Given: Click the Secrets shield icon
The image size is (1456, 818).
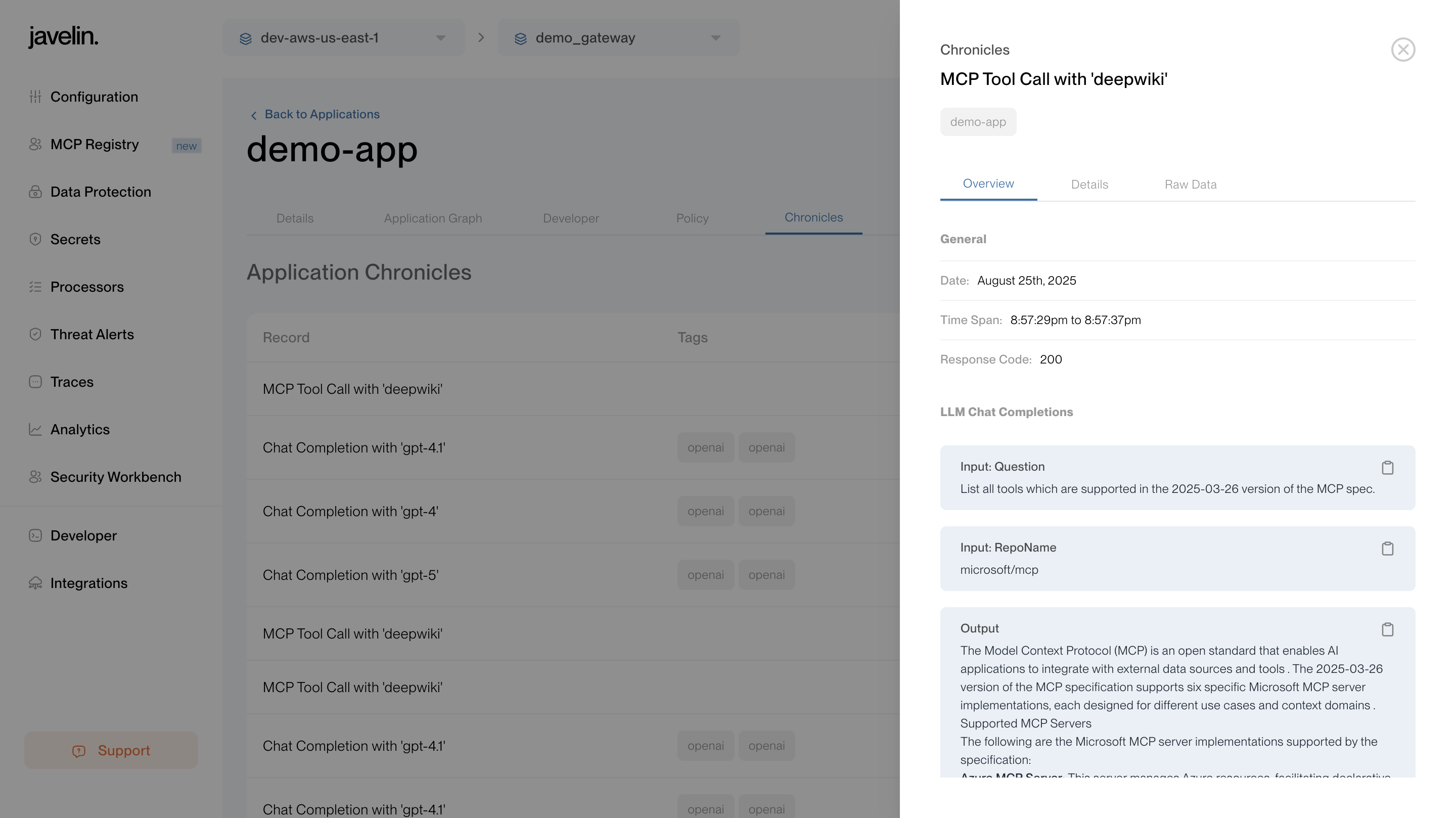Looking at the screenshot, I should pos(35,239).
